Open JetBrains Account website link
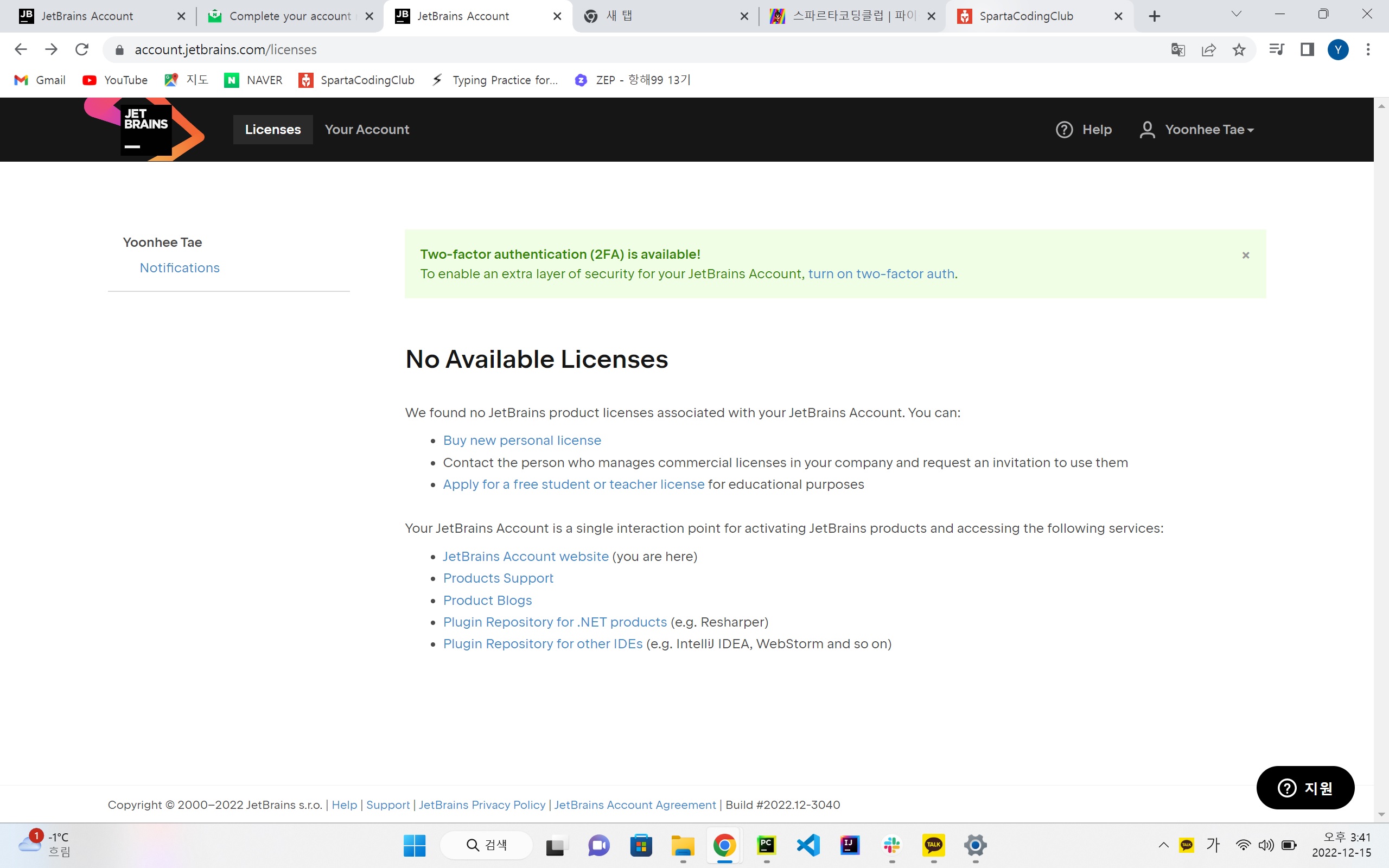Image resolution: width=1389 pixels, height=868 pixels. (526, 556)
